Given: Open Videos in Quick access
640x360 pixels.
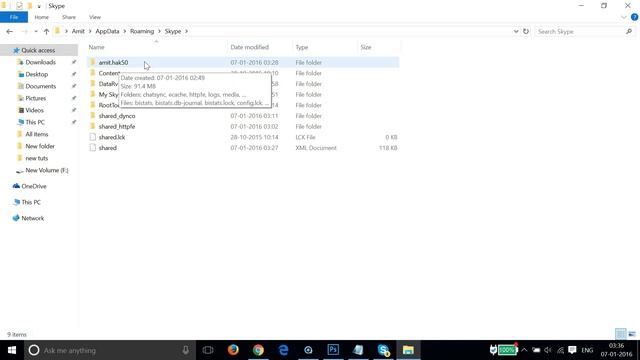Looking at the screenshot, I should click(34, 110).
